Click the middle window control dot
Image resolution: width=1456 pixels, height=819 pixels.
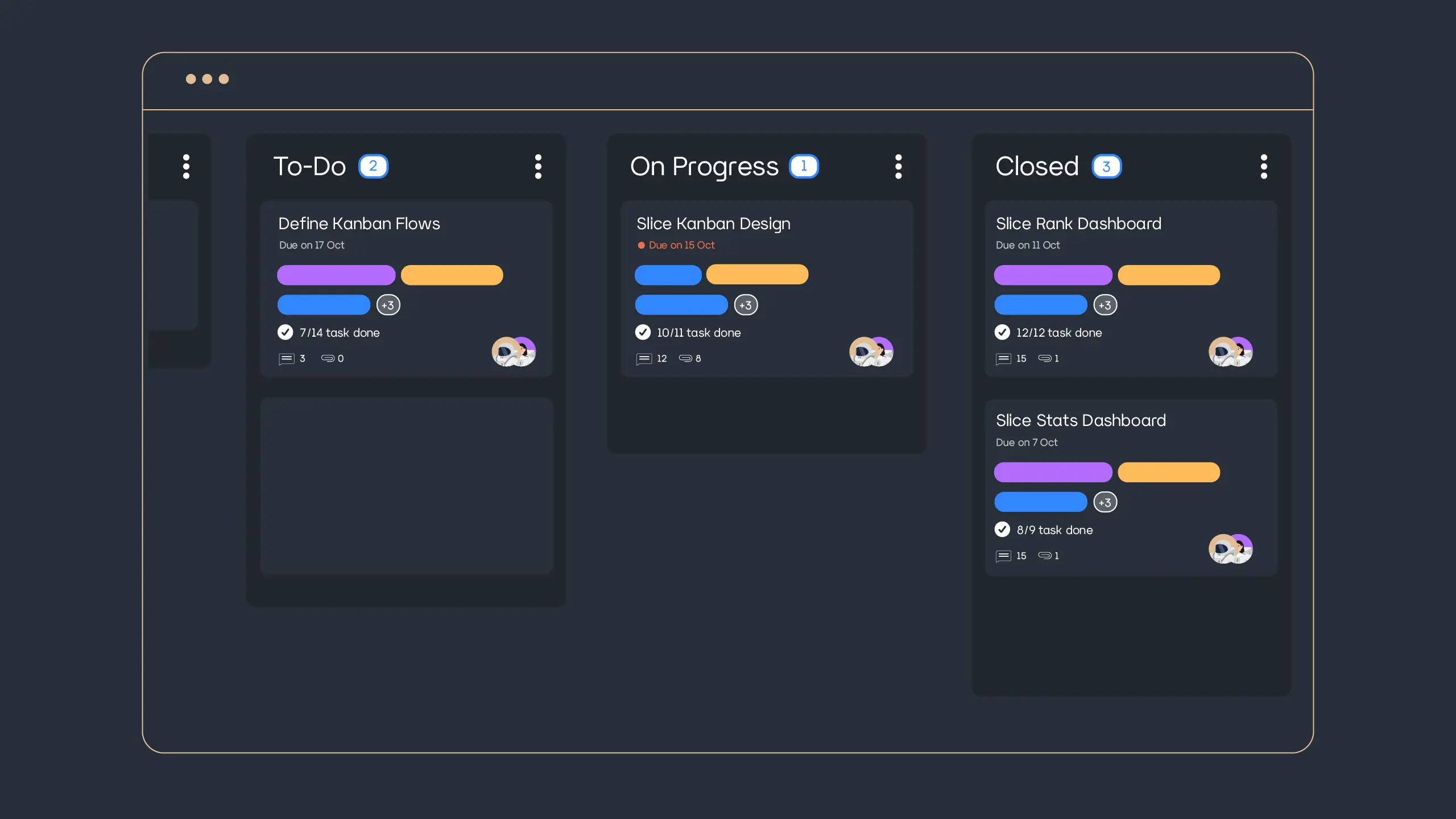pos(208,79)
